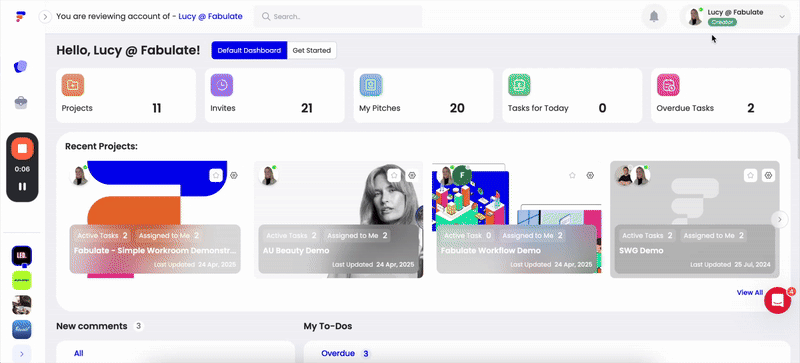Click the Lucy @ Fabulate account link
This screenshot has width=800, height=363.
[210, 16]
